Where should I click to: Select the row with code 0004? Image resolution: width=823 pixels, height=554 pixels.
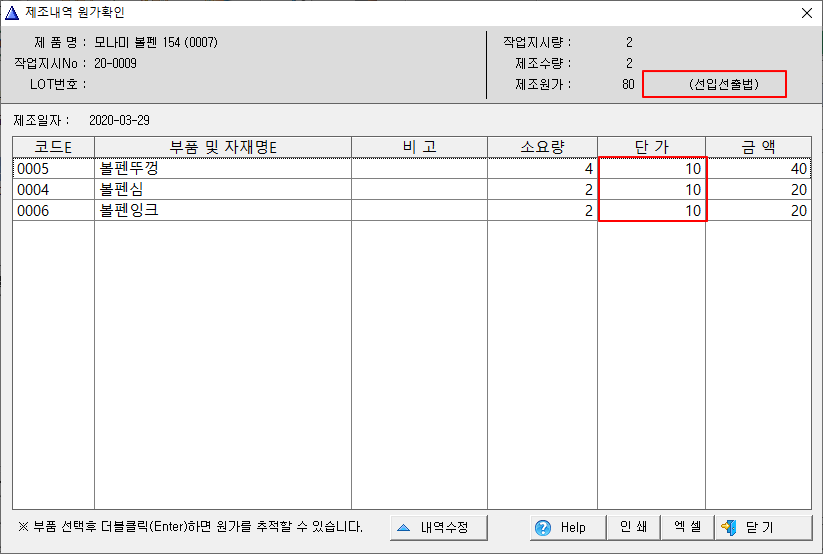[412, 190]
